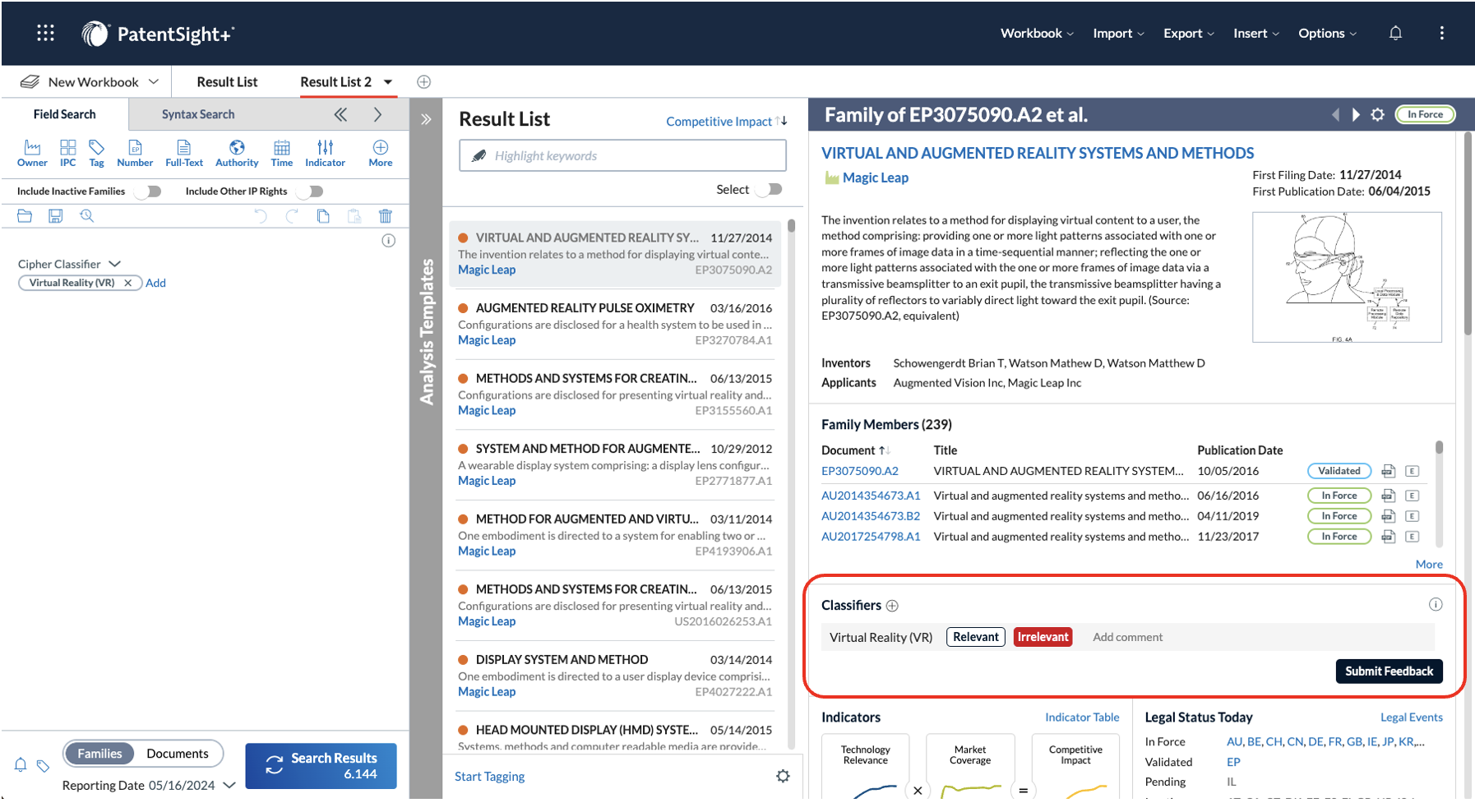Open the Export menu
The height and width of the screenshot is (812, 1475).
click(x=1189, y=33)
